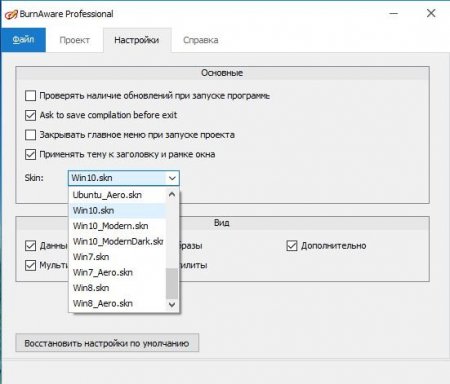The height and width of the screenshot is (384, 450).
Task: Click Восстановить настройки по умолчанию button
Action: coord(107,343)
